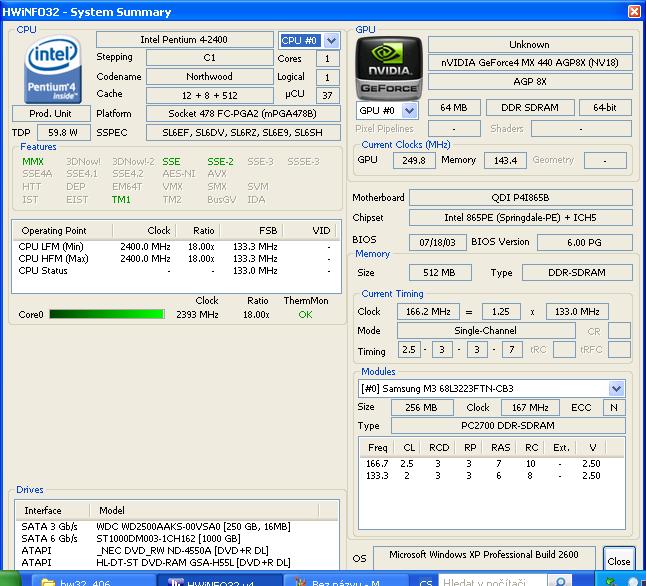Click the CPU LFM (Min) row
Image resolution: width=646 pixels, height=586 pixels.
coord(176,246)
